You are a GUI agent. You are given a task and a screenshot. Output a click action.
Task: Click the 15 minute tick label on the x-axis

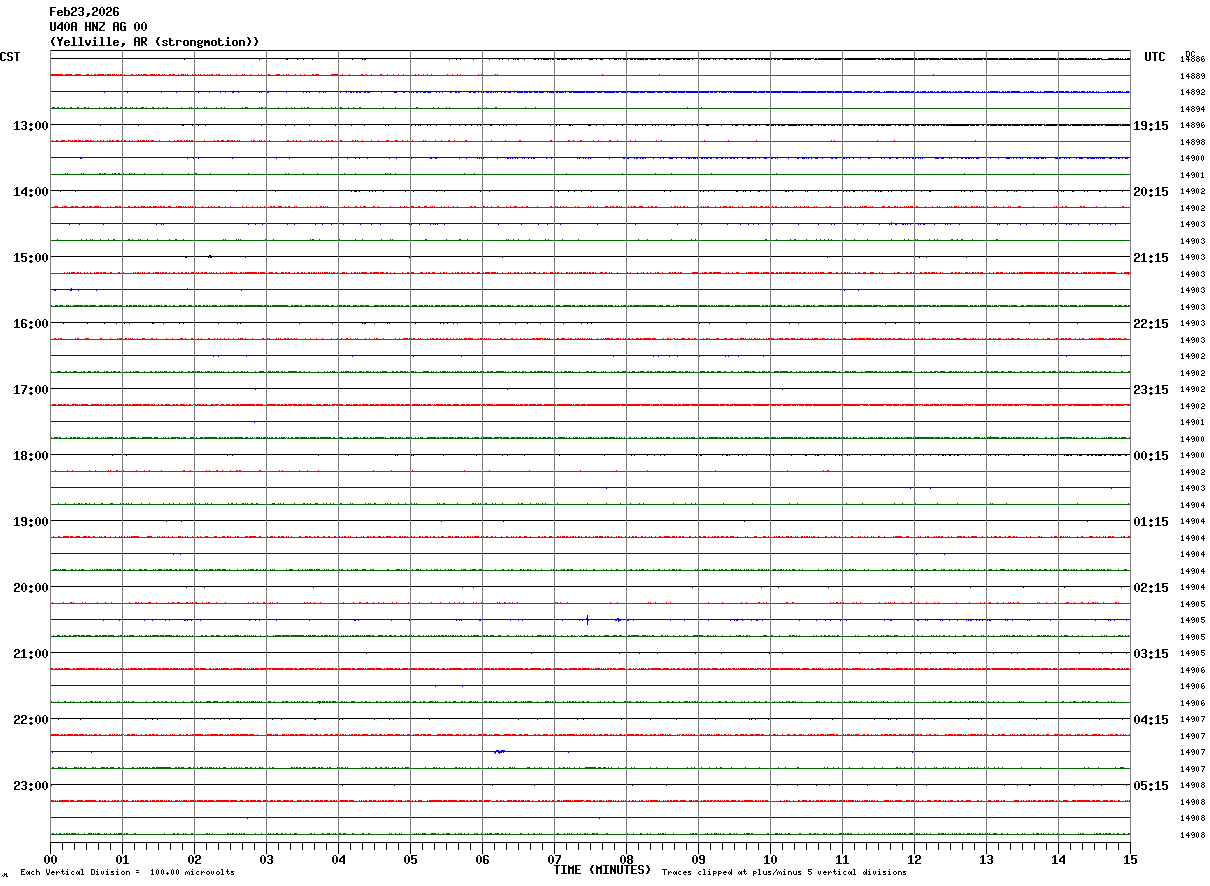point(1129,859)
